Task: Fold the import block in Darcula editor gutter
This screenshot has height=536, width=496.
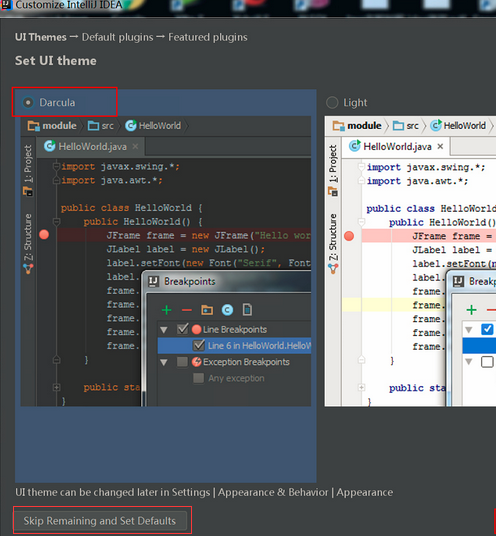Action: [56, 166]
